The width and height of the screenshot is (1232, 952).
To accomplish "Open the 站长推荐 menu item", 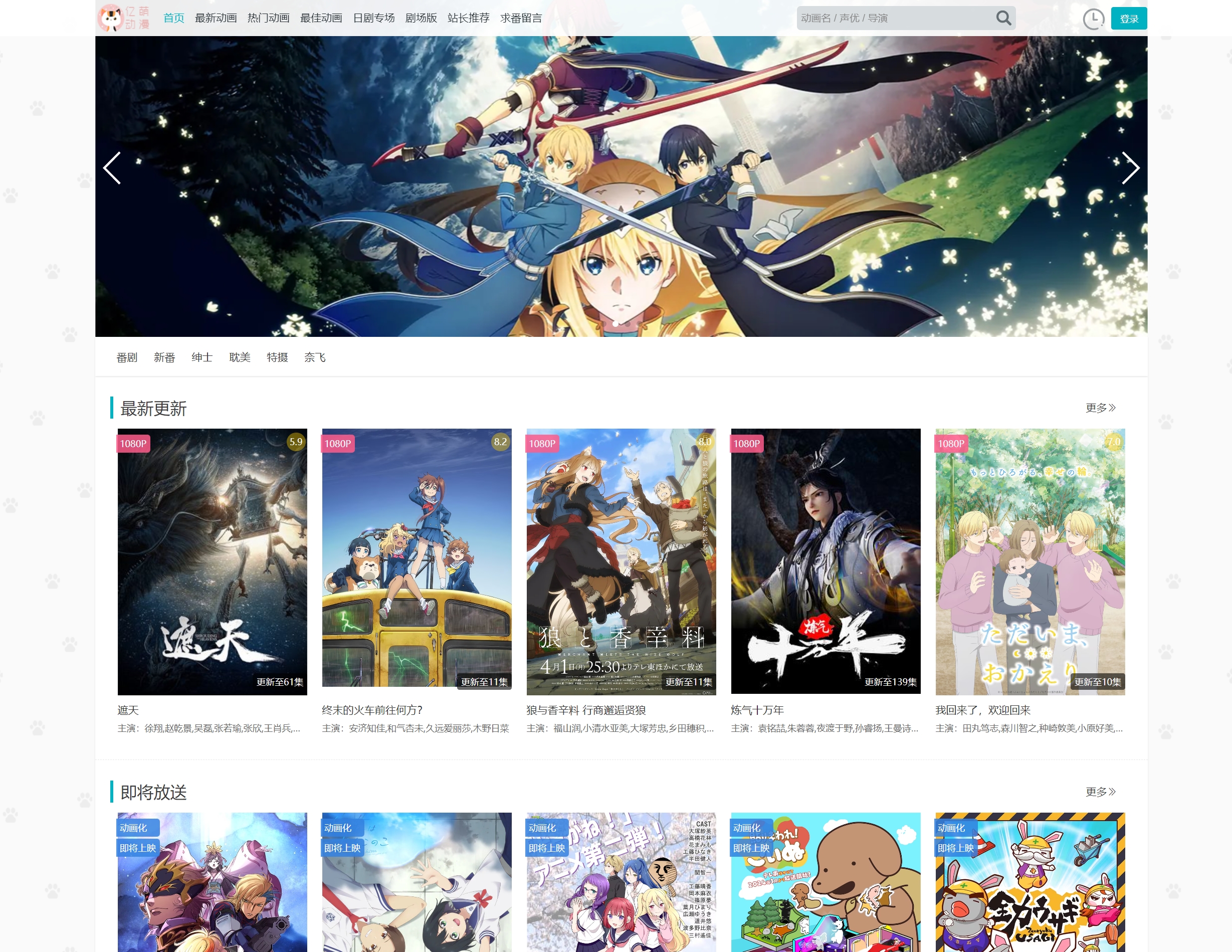I will (x=468, y=18).
